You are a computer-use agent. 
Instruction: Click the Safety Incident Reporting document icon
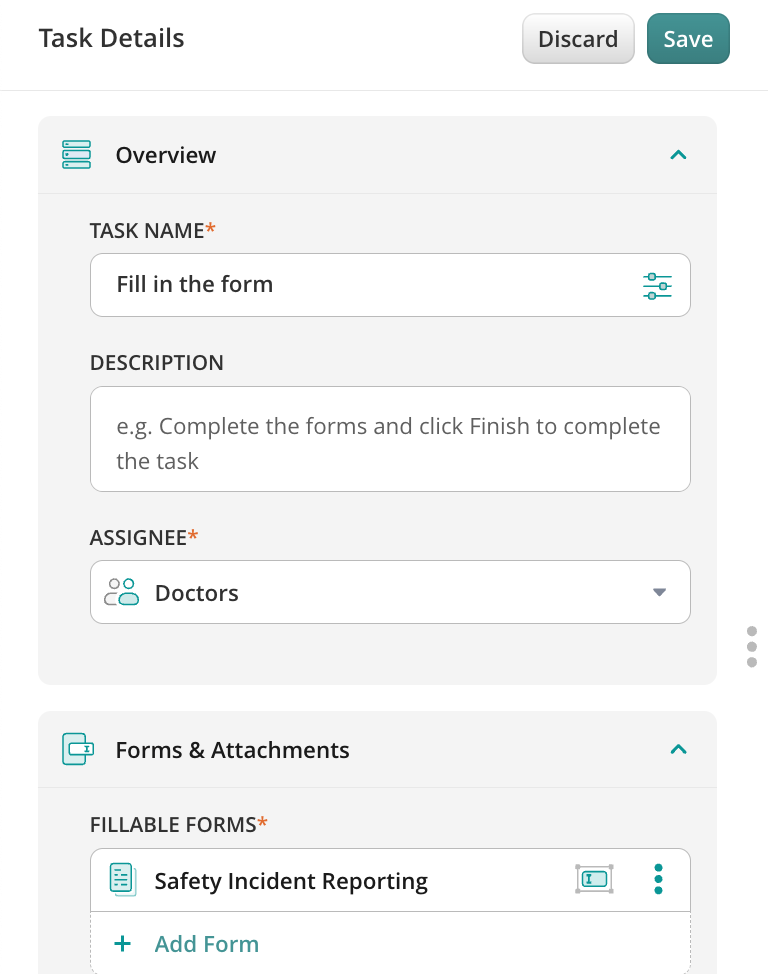click(122, 880)
